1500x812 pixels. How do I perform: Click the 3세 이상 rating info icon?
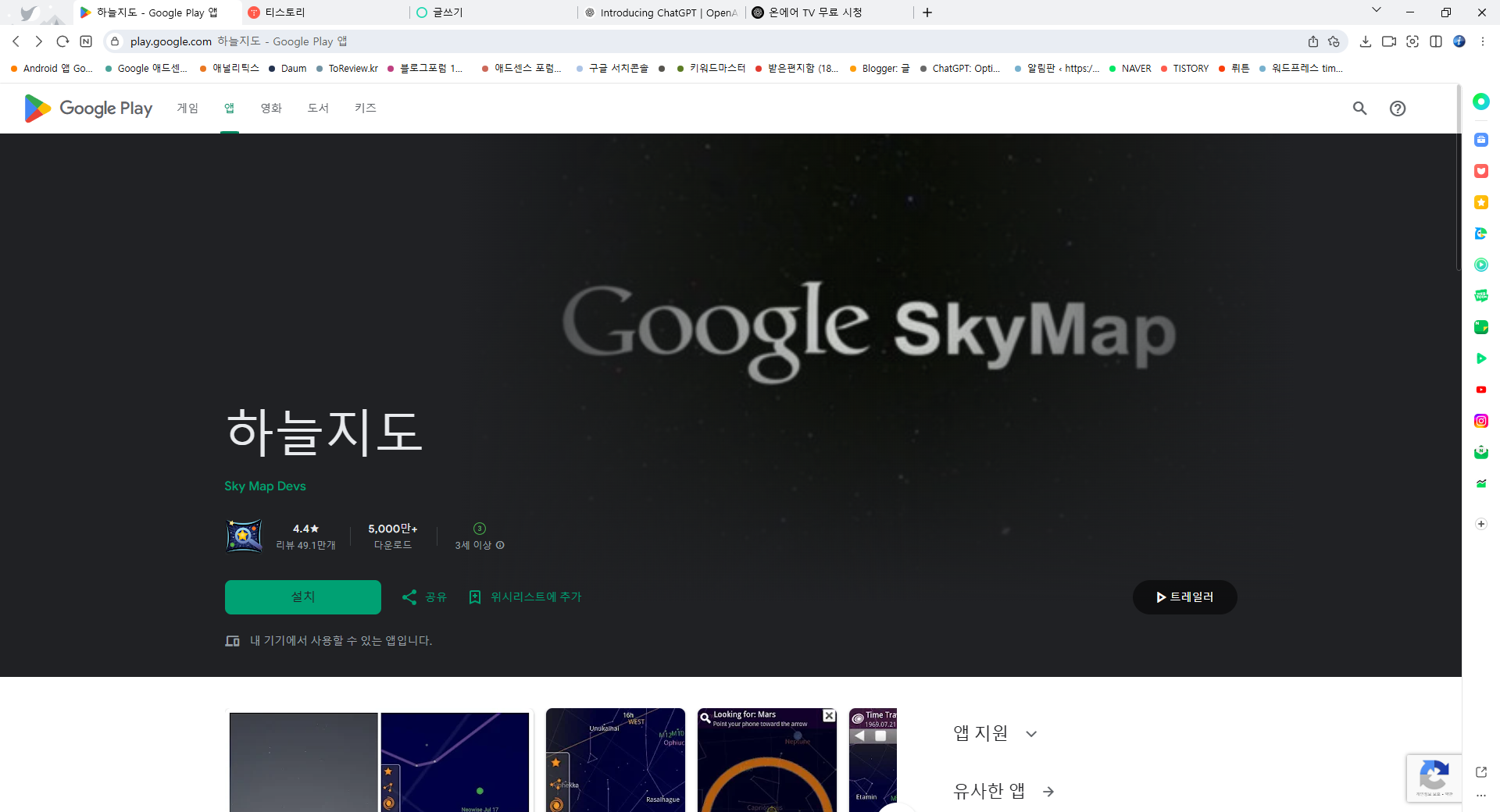(x=500, y=546)
